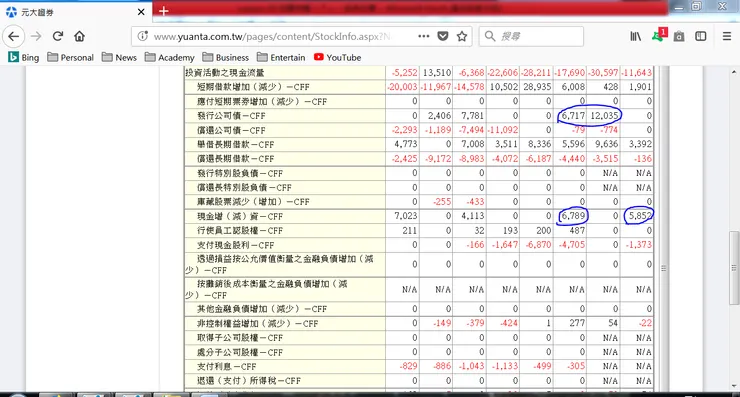Select the 投資活動之現金流量 row label
The image size is (740, 397).
[224, 73]
